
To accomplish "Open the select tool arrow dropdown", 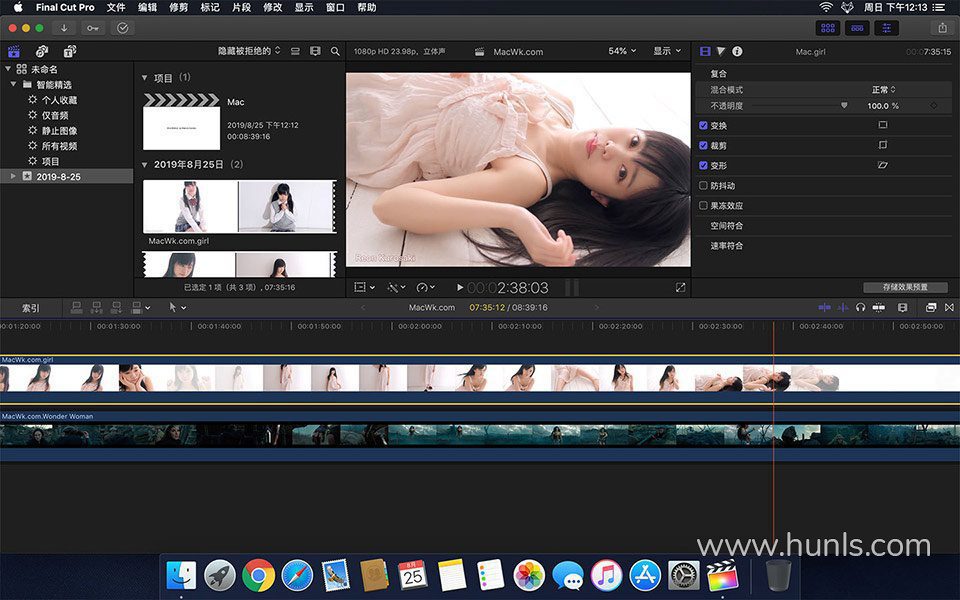I will point(178,307).
